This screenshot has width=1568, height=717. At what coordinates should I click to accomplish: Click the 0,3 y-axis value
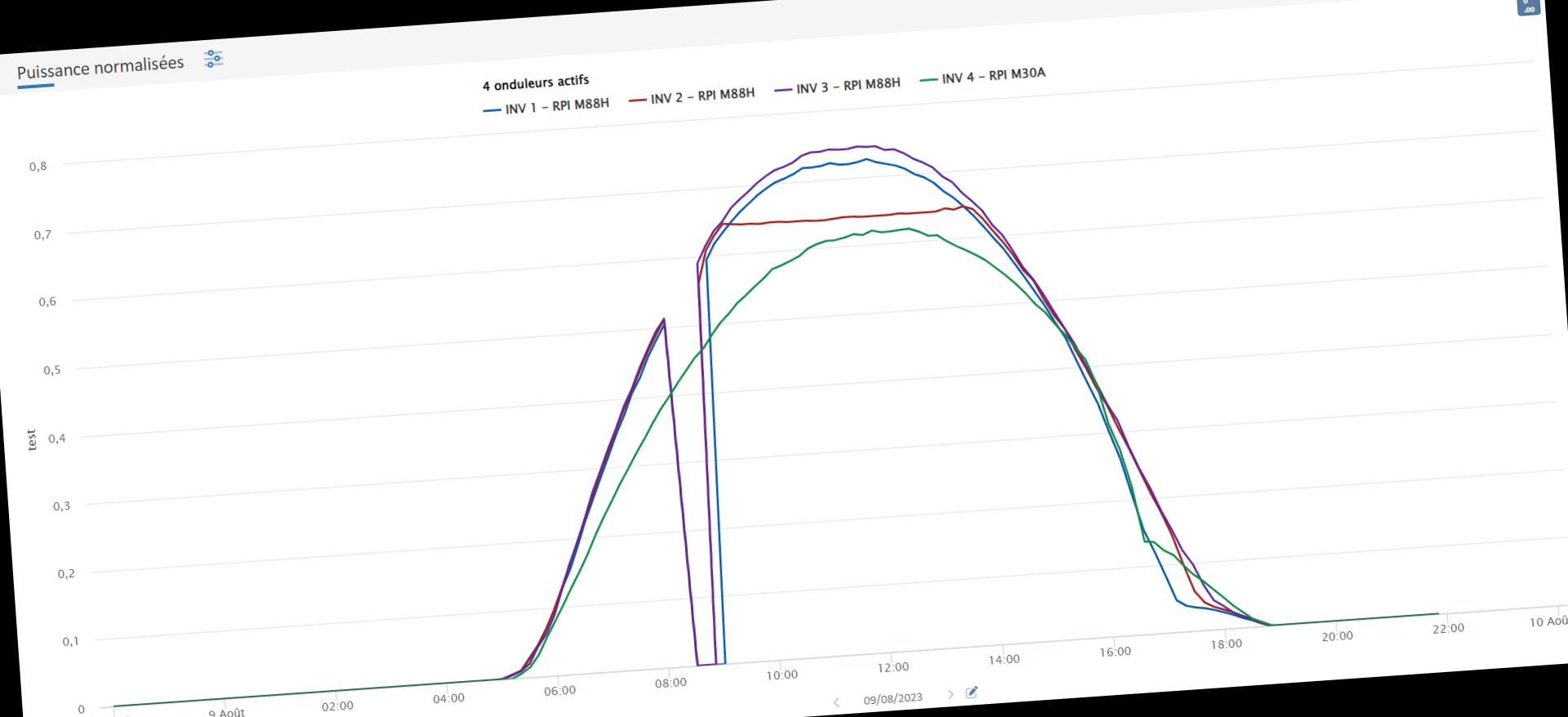tap(62, 506)
